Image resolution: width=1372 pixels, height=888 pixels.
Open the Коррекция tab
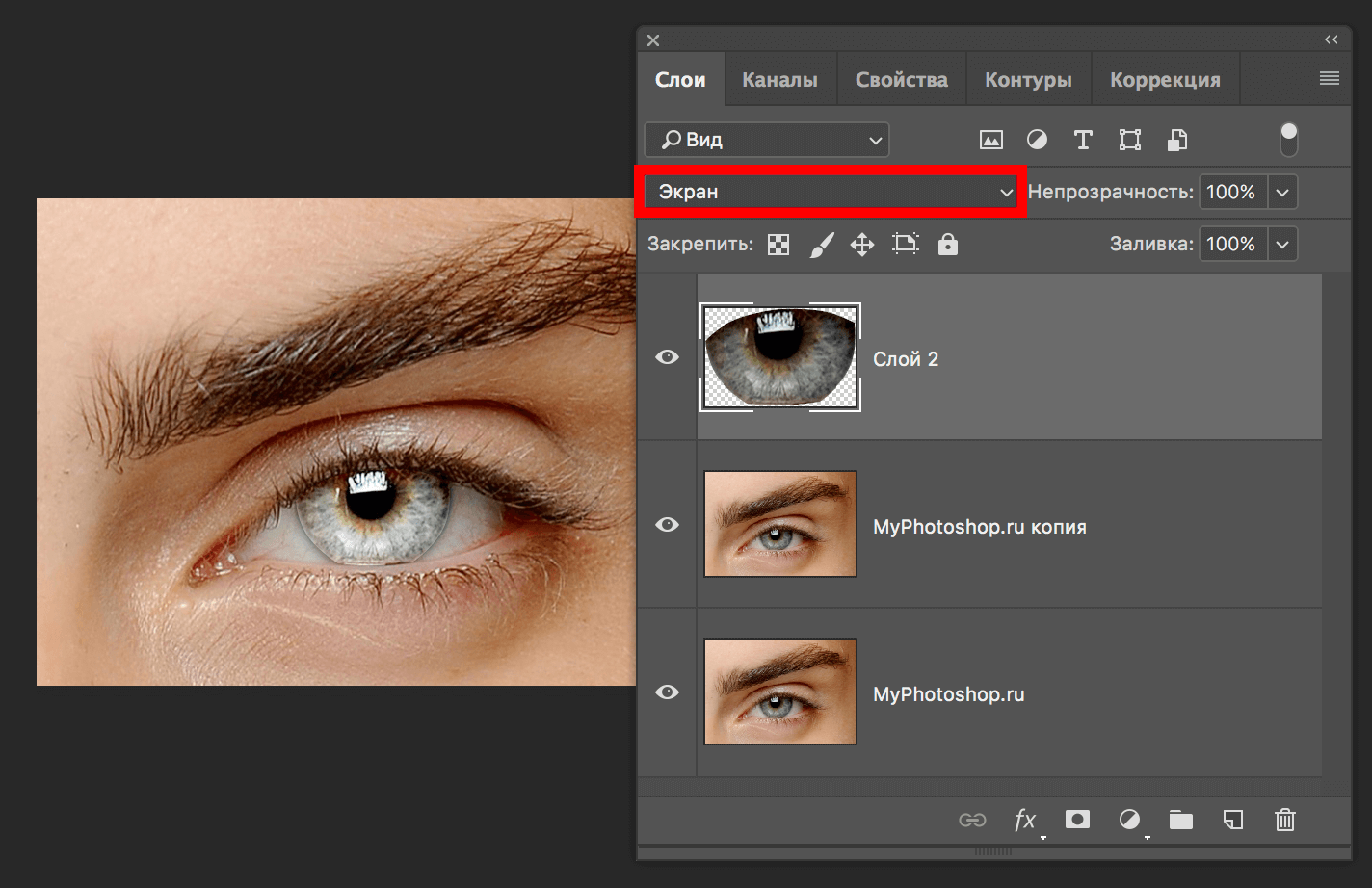coord(1165,80)
